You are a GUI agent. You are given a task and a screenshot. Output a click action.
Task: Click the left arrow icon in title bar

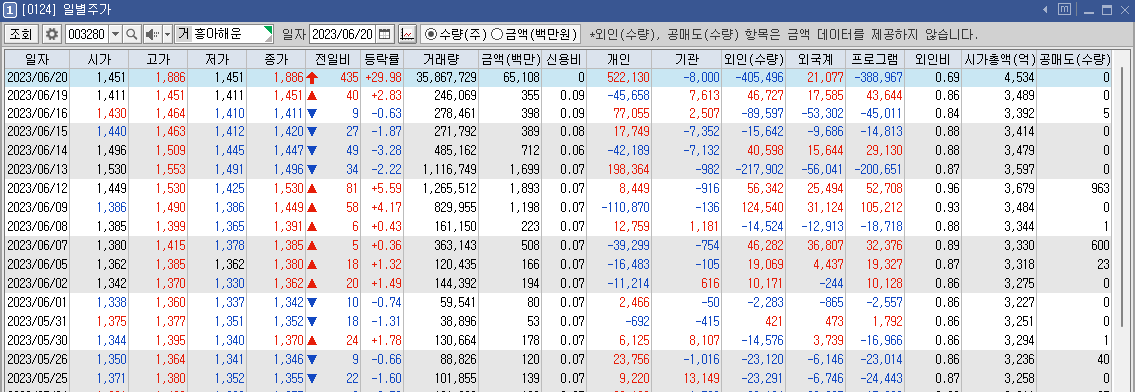(x=1045, y=10)
